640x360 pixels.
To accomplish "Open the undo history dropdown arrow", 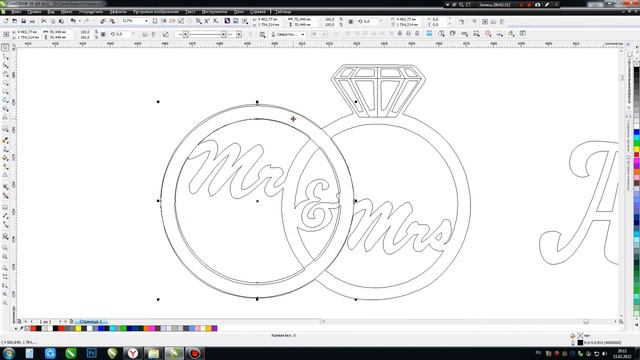I will tap(79, 21).
